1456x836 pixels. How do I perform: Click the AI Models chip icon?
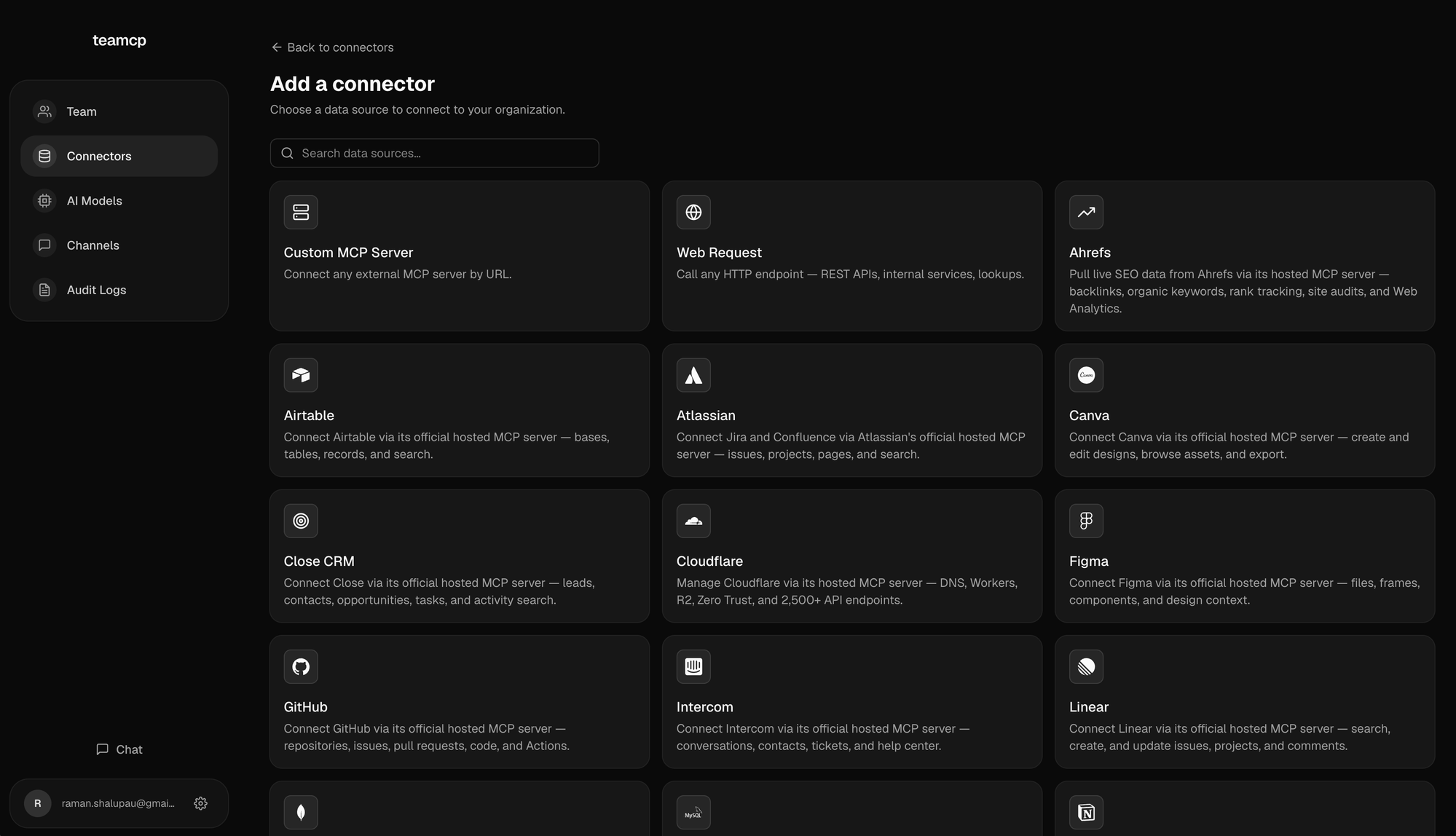pyautogui.click(x=44, y=200)
